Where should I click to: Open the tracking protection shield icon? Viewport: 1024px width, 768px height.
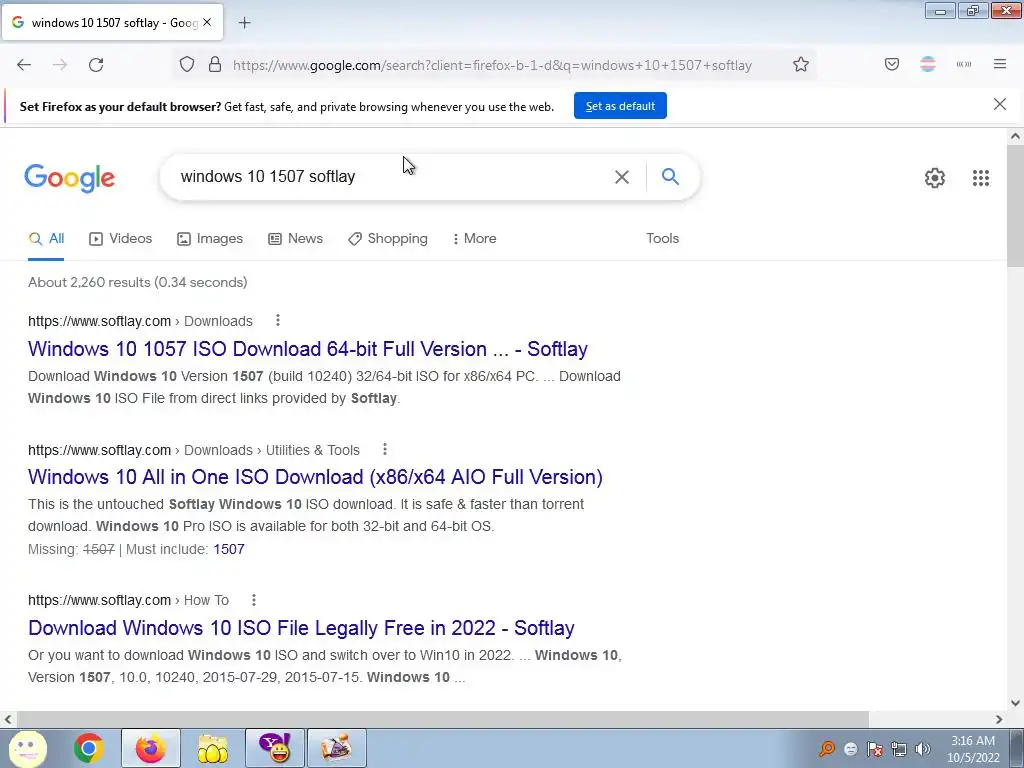tap(187, 65)
